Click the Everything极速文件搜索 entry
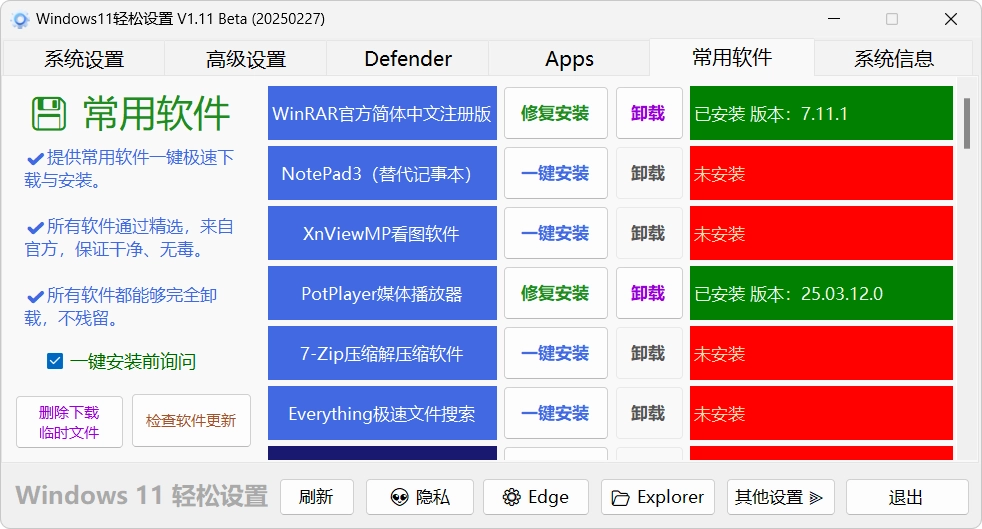 coord(382,414)
